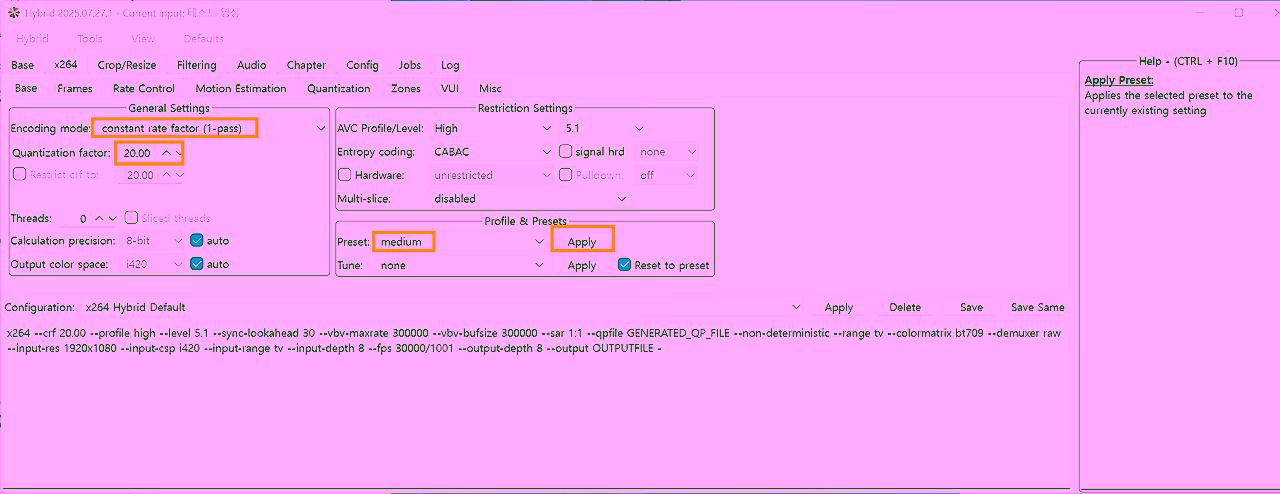1280x494 pixels.
Task: Open the Hardware 'unrestricted' dropdown
Action: (493, 175)
